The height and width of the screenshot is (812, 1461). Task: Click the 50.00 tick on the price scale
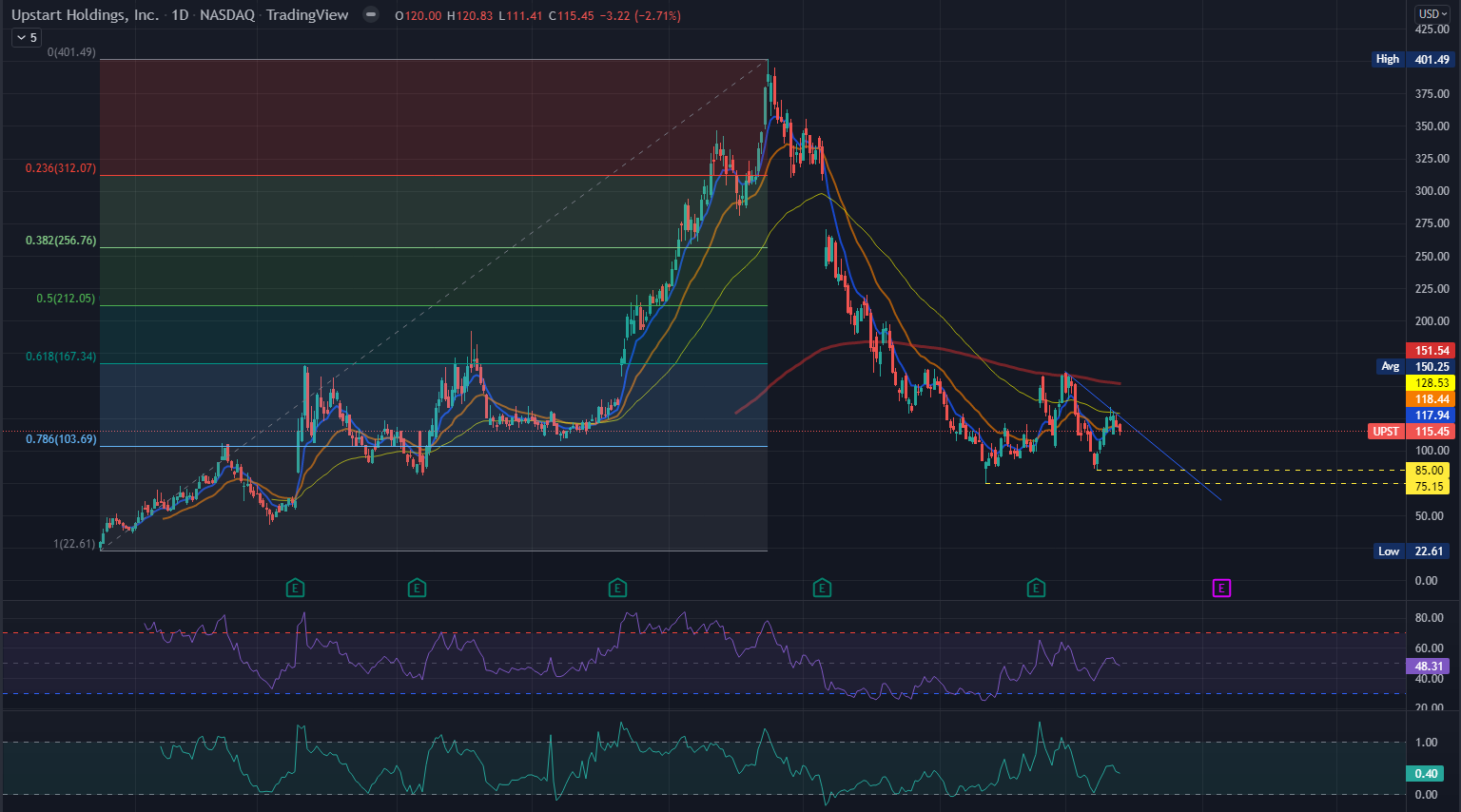(x=1430, y=516)
